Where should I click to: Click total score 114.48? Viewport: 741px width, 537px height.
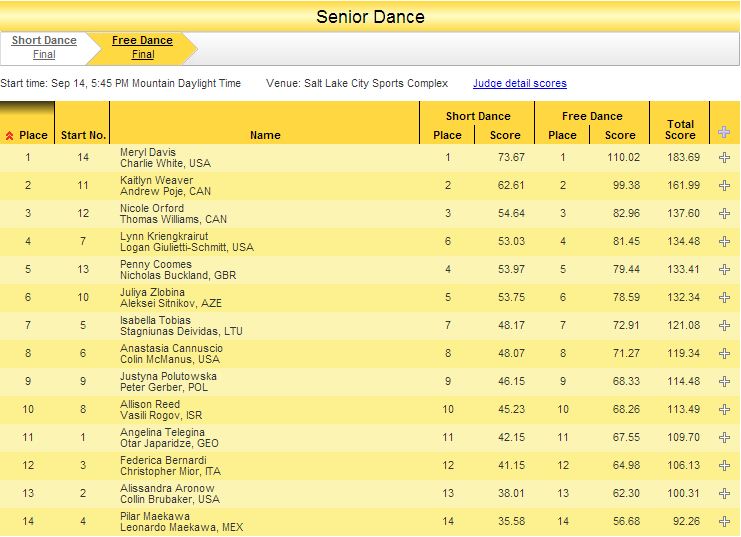click(x=683, y=381)
